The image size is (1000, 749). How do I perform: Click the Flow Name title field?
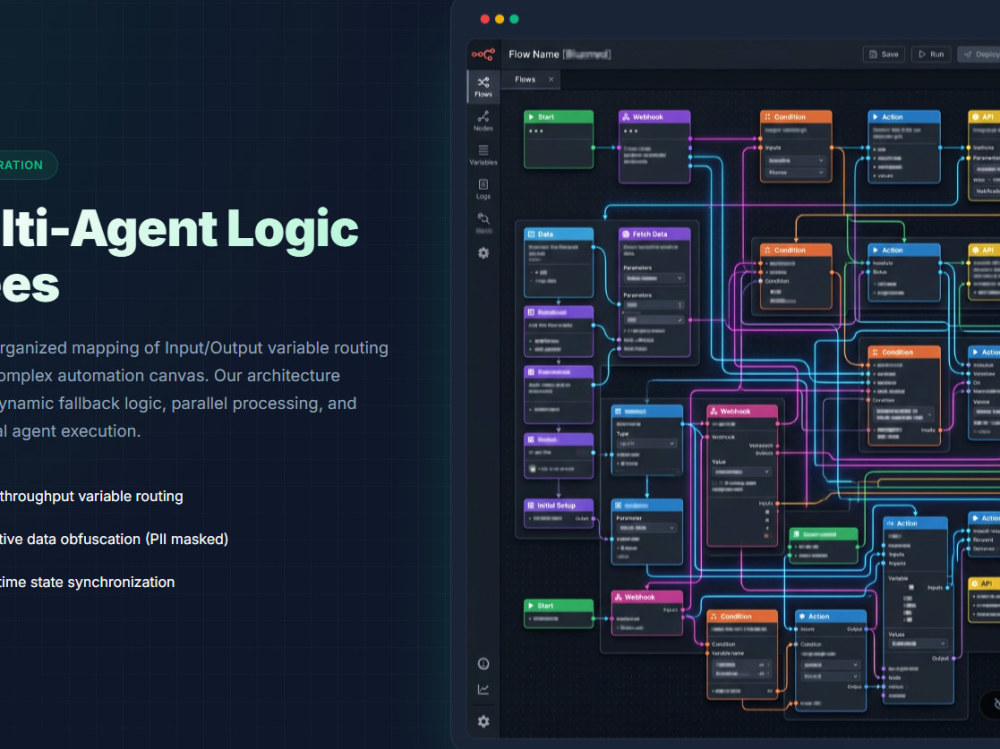click(x=559, y=54)
